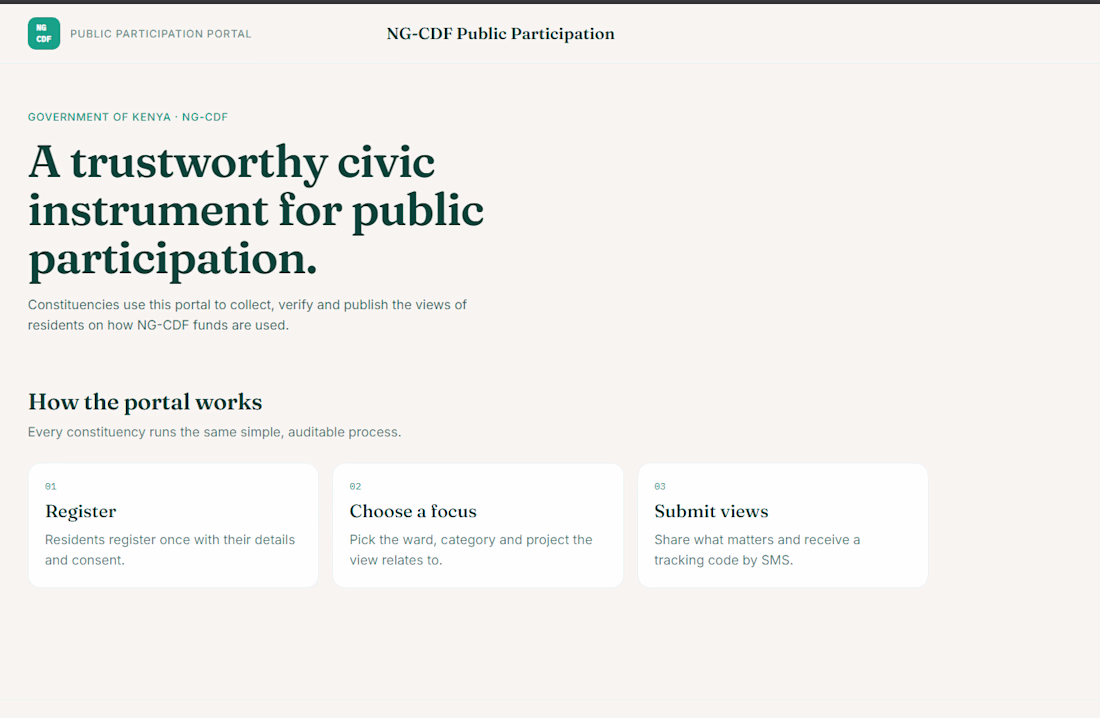Viewport: 1100px width, 718px height.
Task: Open the Choose a focus step card
Action: point(478,525)
